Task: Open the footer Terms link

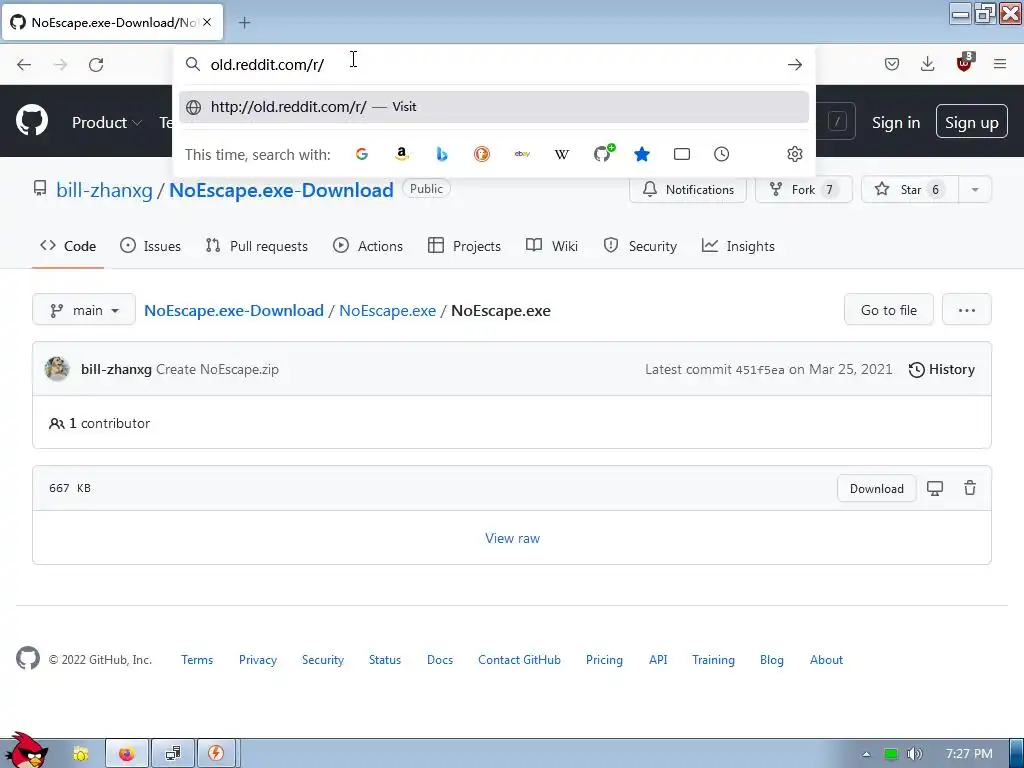Action: (x=197, y=660)
